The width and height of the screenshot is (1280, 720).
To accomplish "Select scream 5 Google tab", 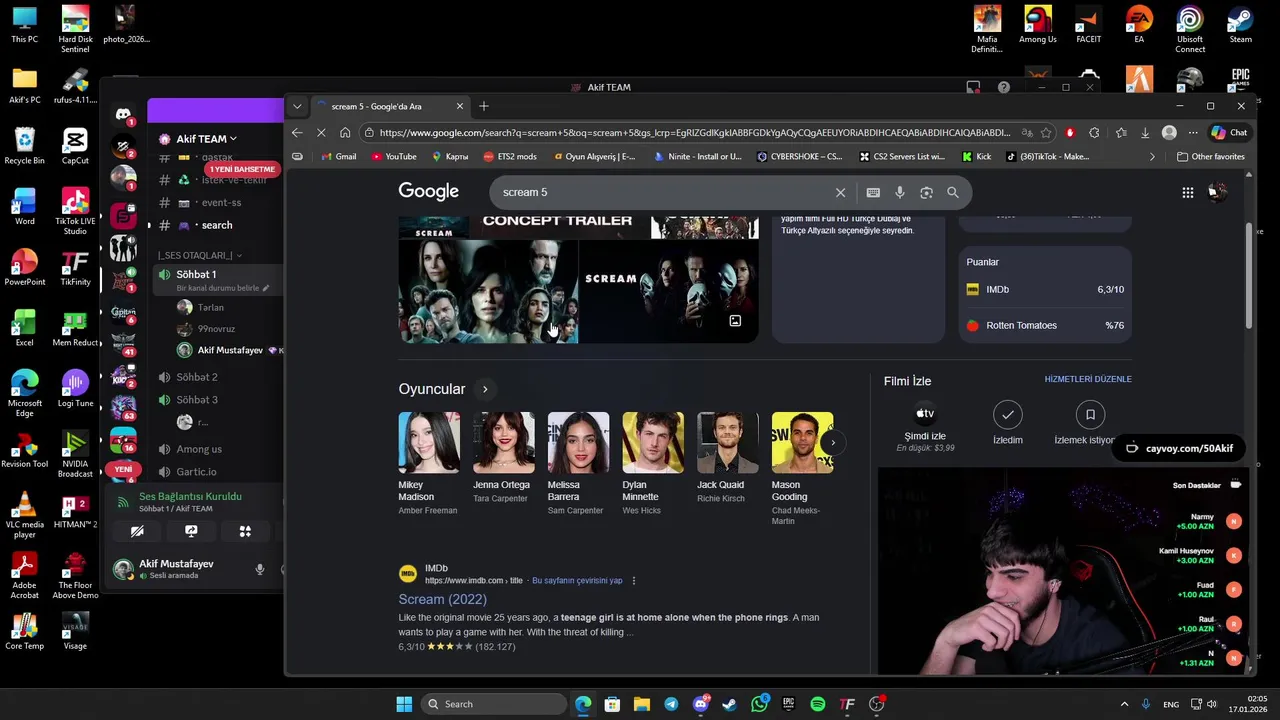I will [x=388, y=106].
